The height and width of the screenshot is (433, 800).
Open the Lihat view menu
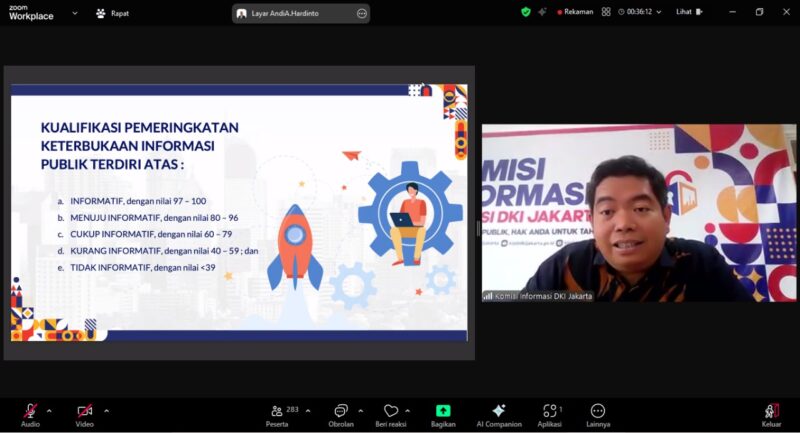(x=688, y=12)
